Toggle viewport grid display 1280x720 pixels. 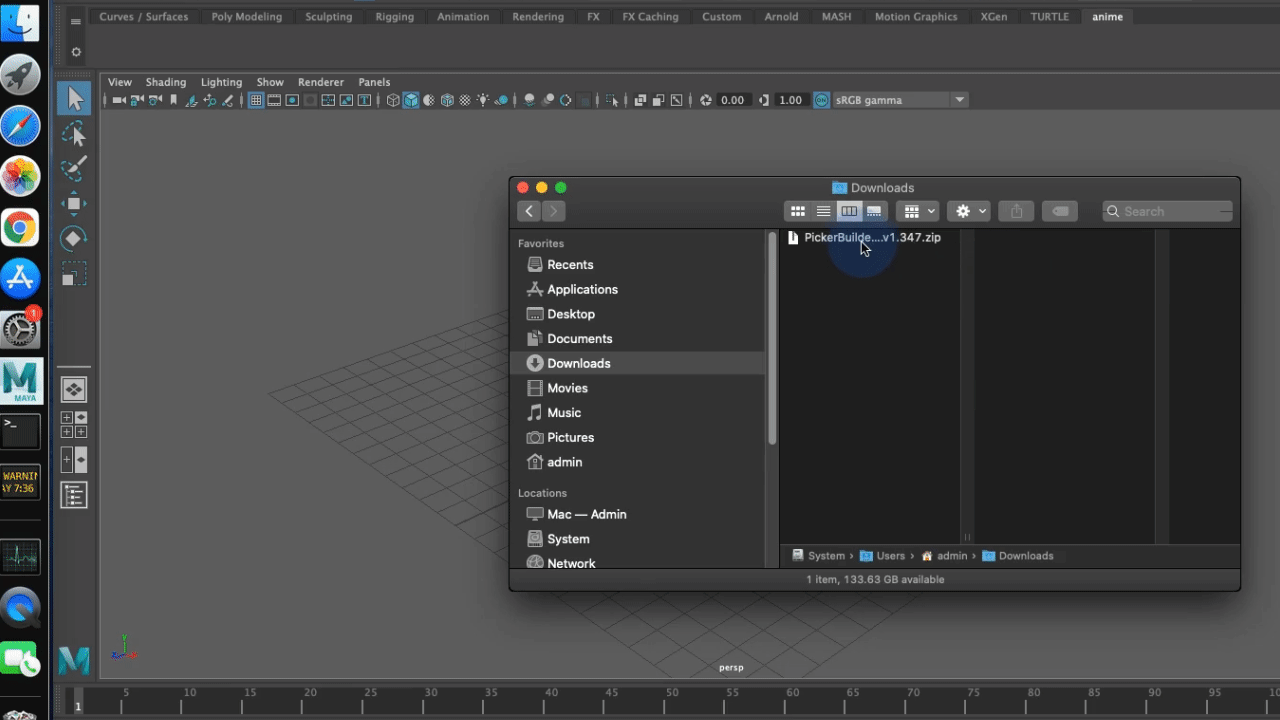(256, 100)
